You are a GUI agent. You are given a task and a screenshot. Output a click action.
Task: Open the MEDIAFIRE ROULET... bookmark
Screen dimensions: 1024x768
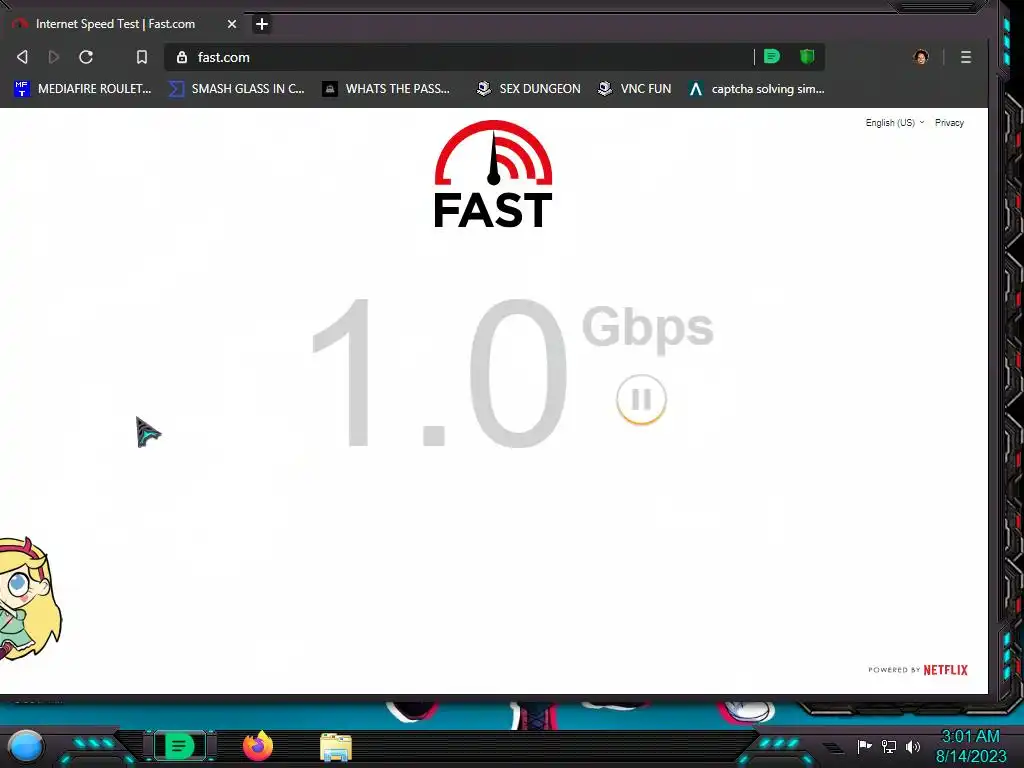pyautogui.click(x=83, y=89)
